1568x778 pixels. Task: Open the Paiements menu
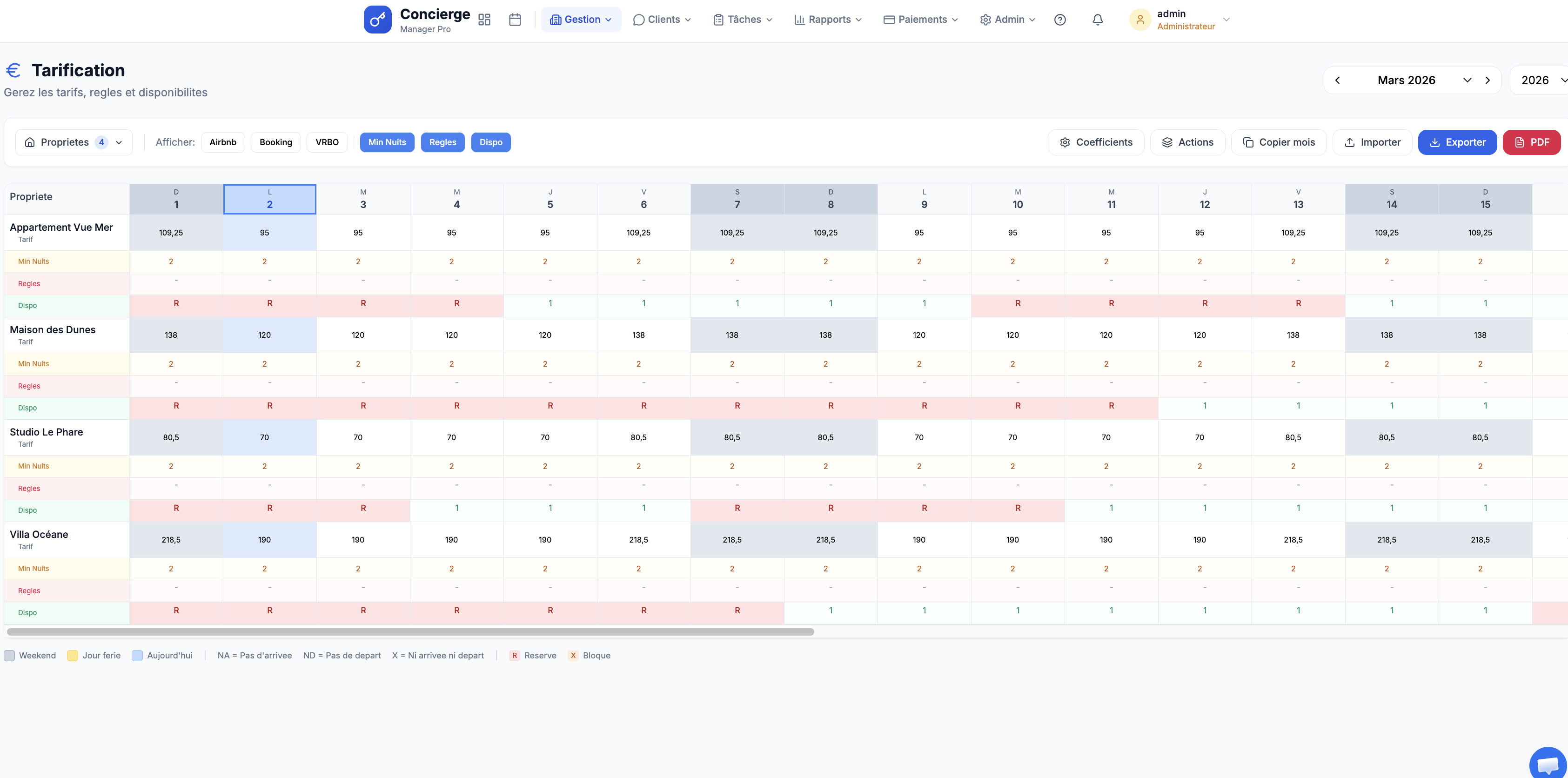click(920, 20)
